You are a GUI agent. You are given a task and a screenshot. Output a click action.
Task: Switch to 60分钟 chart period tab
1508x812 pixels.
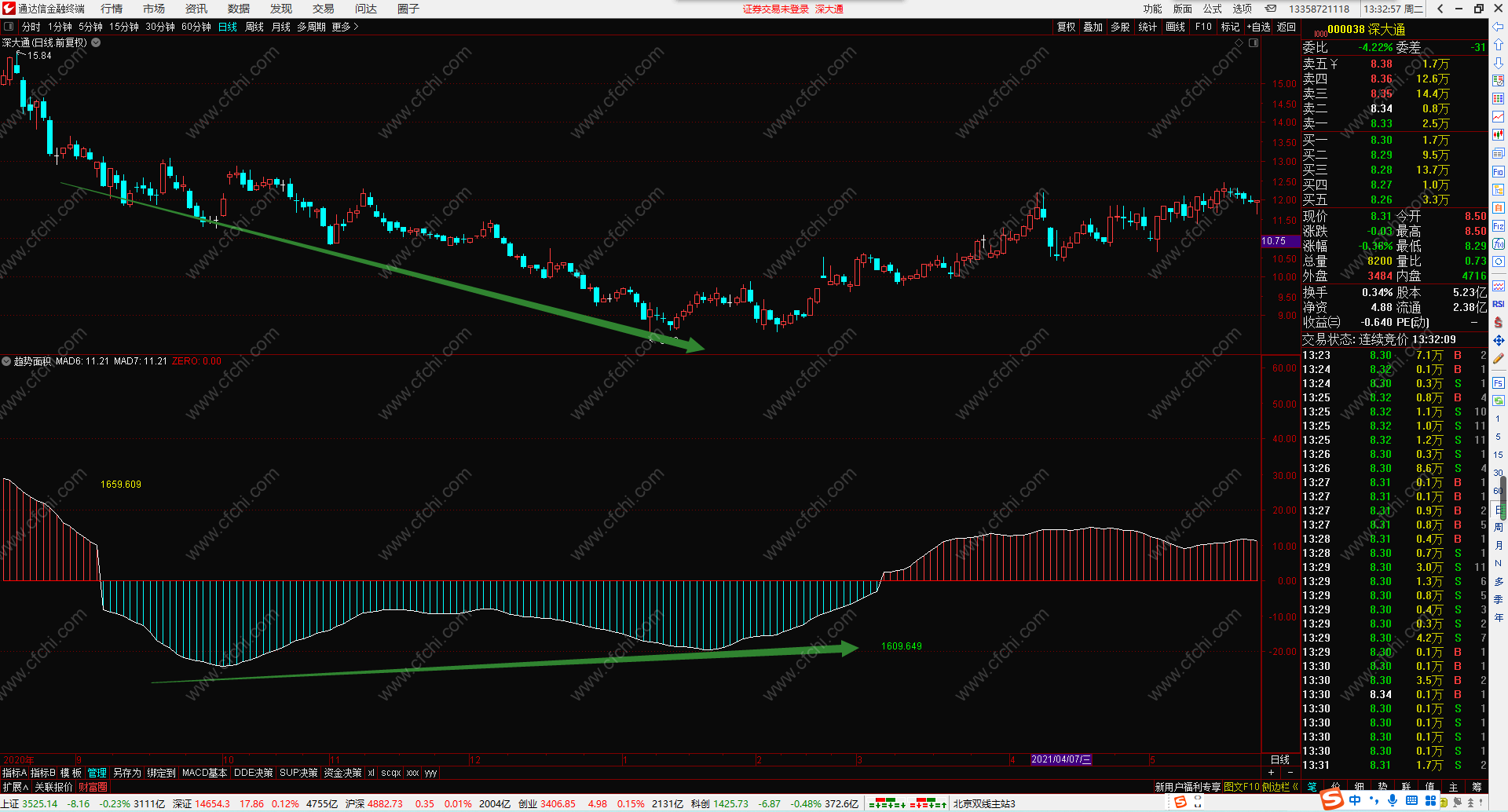196,27
